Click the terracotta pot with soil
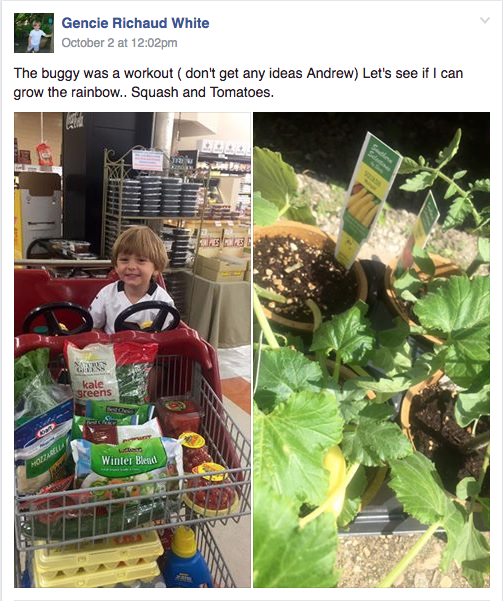This screenshot has height=601, width=503. coord(307,274)
